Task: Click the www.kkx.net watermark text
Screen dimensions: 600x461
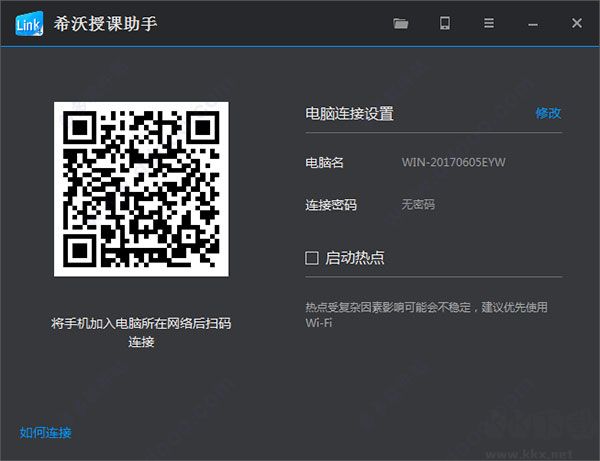Action: pyautogui.click(x=529, y=454)
